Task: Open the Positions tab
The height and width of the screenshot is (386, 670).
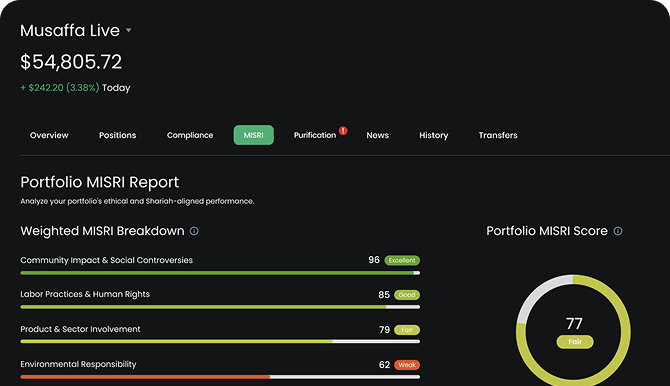Action: click(118, 135)
